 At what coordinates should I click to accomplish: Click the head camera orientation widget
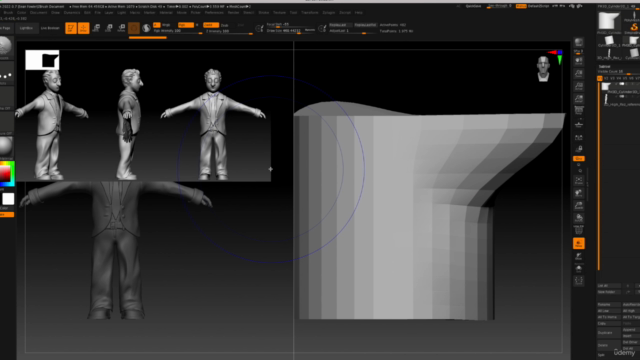click(543, 69)
